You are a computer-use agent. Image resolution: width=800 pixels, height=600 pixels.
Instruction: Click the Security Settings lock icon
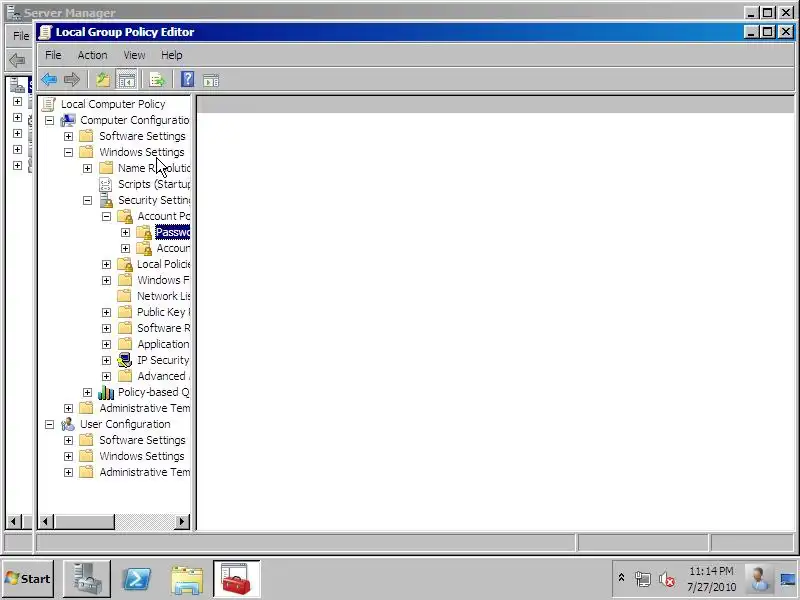(x=106, y=200)
